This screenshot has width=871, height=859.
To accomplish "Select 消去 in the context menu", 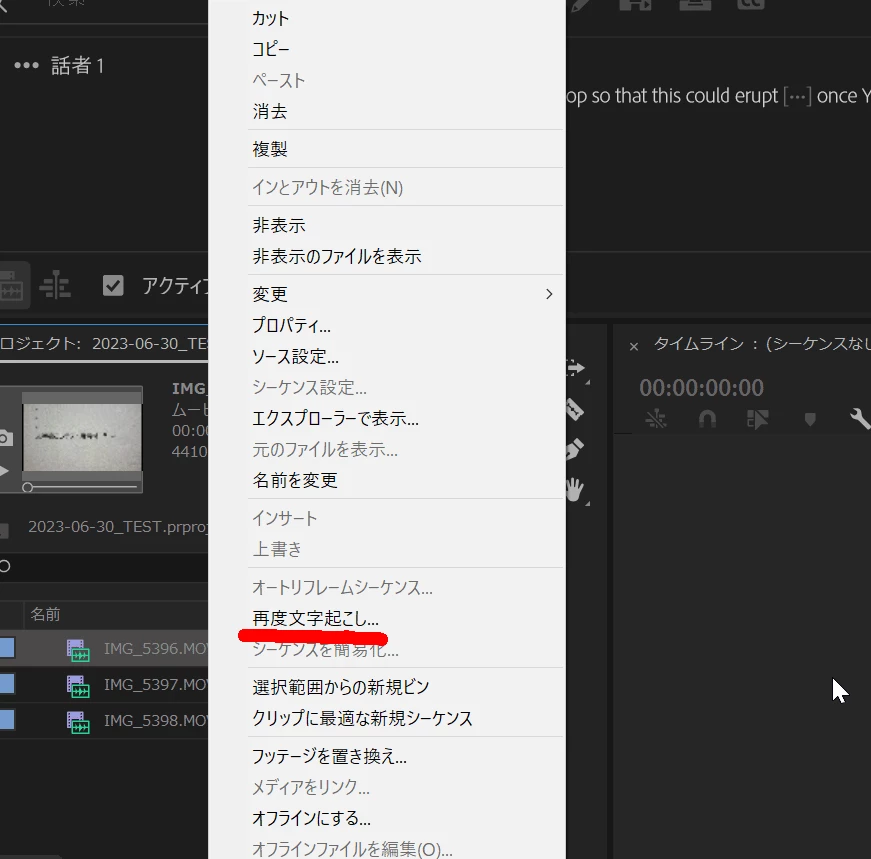I will click(x=269, y=112).
